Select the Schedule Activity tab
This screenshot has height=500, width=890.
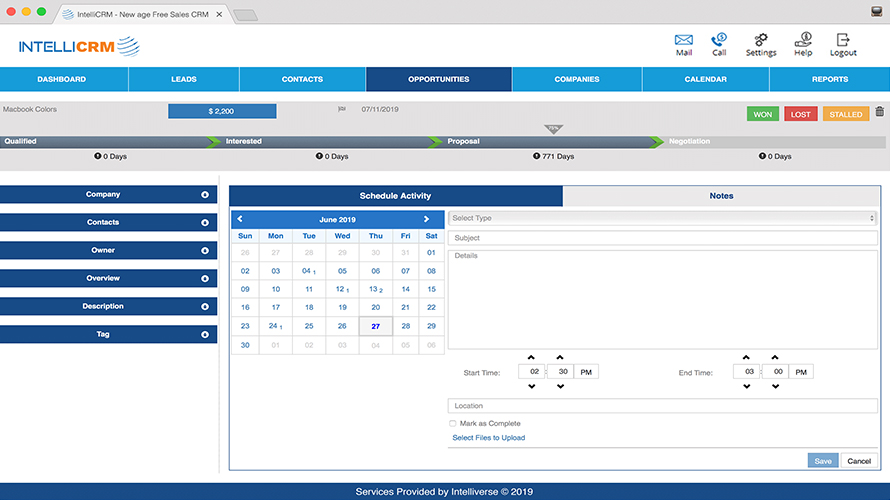[396, 196]
